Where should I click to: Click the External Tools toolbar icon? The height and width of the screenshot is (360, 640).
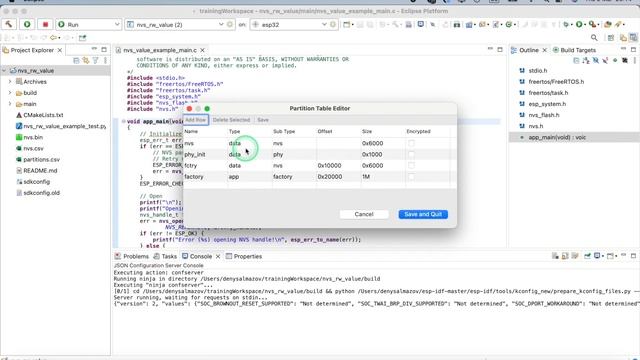pos(592,24)
